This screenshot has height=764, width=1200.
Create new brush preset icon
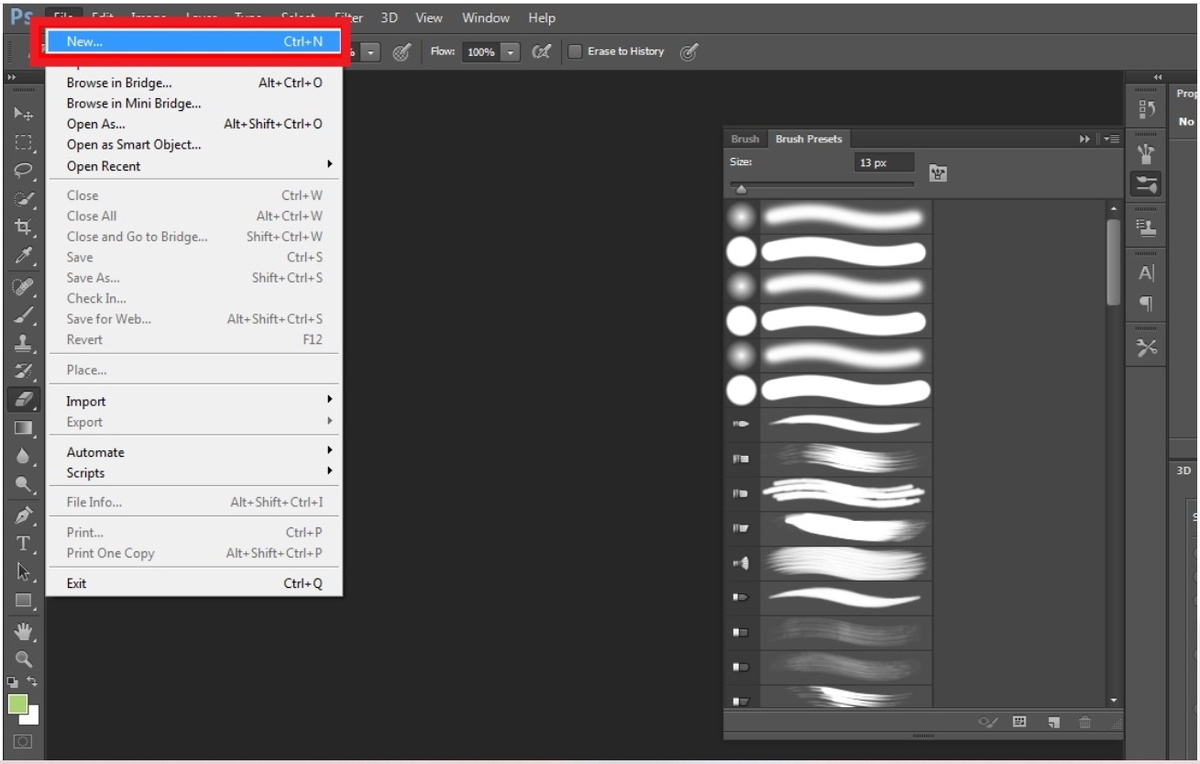coord(1053,722)
